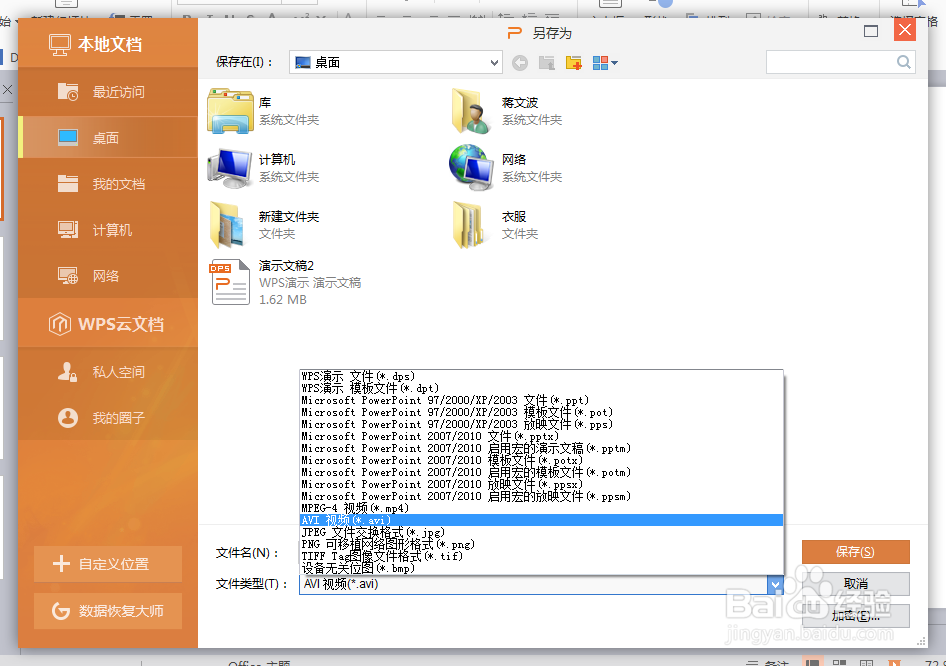Open 最近访问 recent locations
The image size is (946, 666).
[x=108, y=92]
